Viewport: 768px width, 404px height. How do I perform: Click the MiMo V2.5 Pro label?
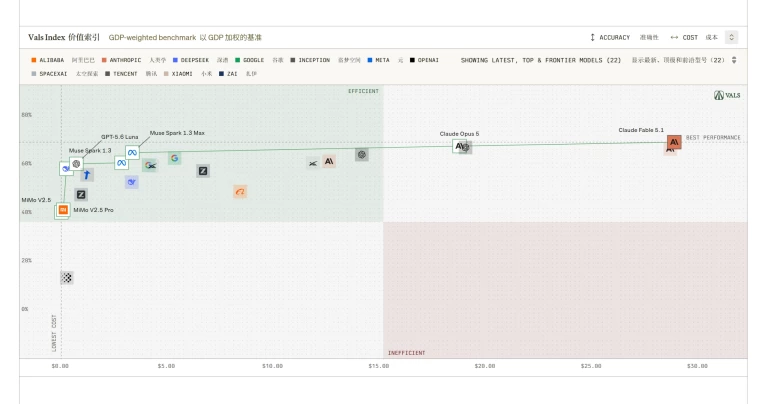coord(94,210)
